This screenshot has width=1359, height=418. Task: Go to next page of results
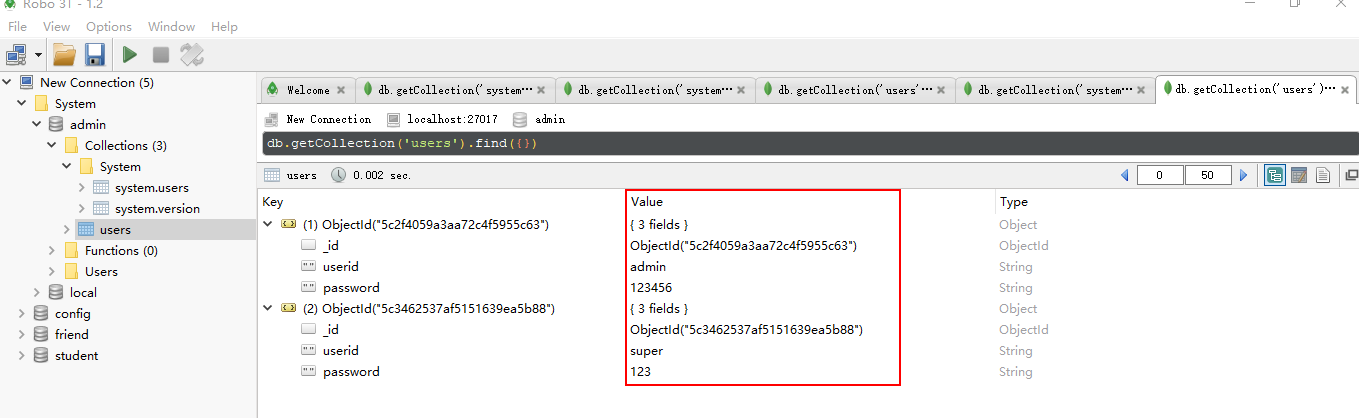(1244, 175)
